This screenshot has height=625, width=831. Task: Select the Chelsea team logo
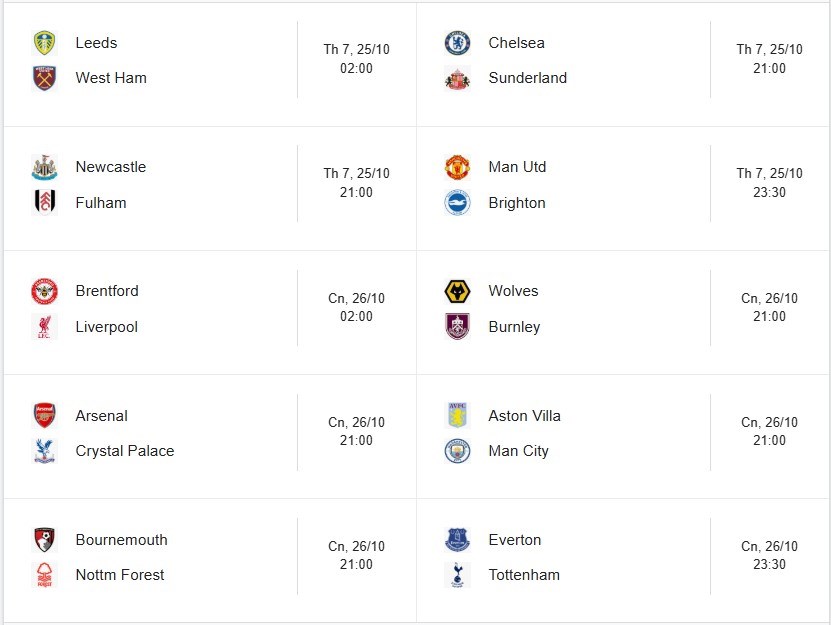point(457,43)
